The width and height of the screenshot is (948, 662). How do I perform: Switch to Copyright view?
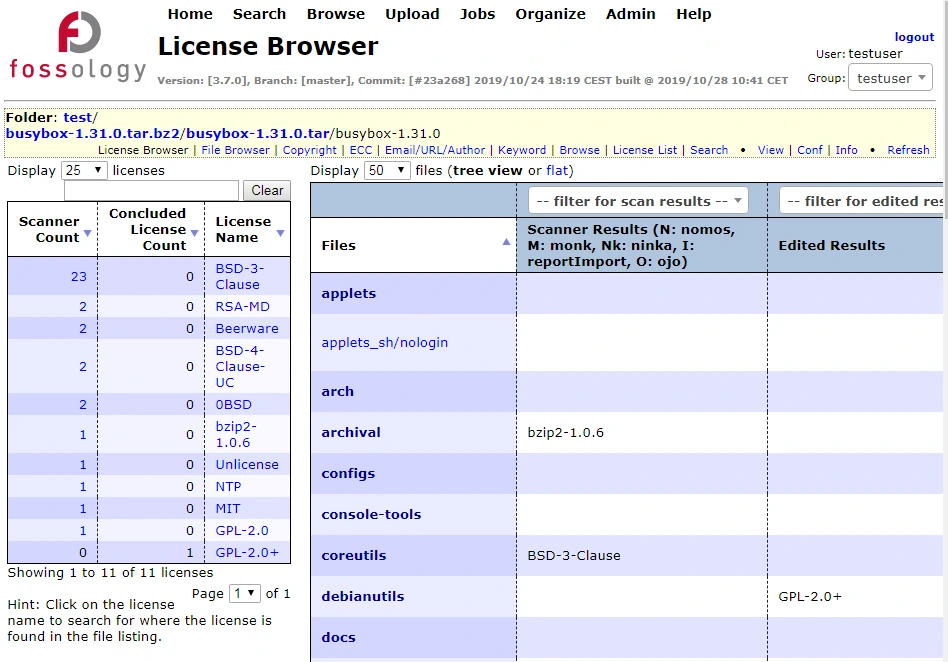pyautogui.click(x=310, y=150)
